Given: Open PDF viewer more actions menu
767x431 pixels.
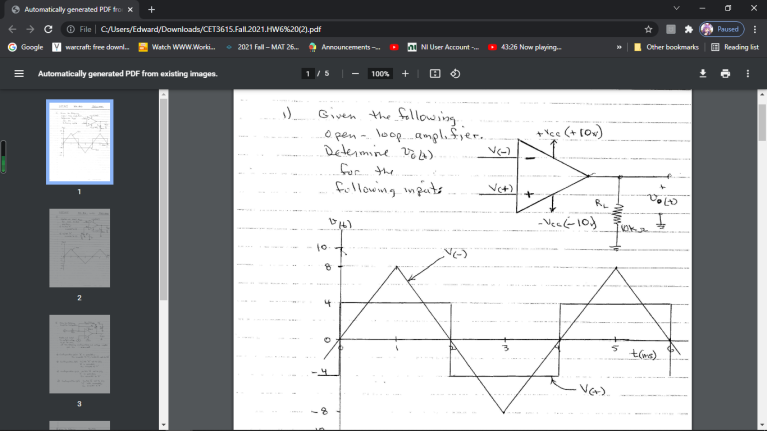Looking at the screenshot, I should tap(747, 74).
